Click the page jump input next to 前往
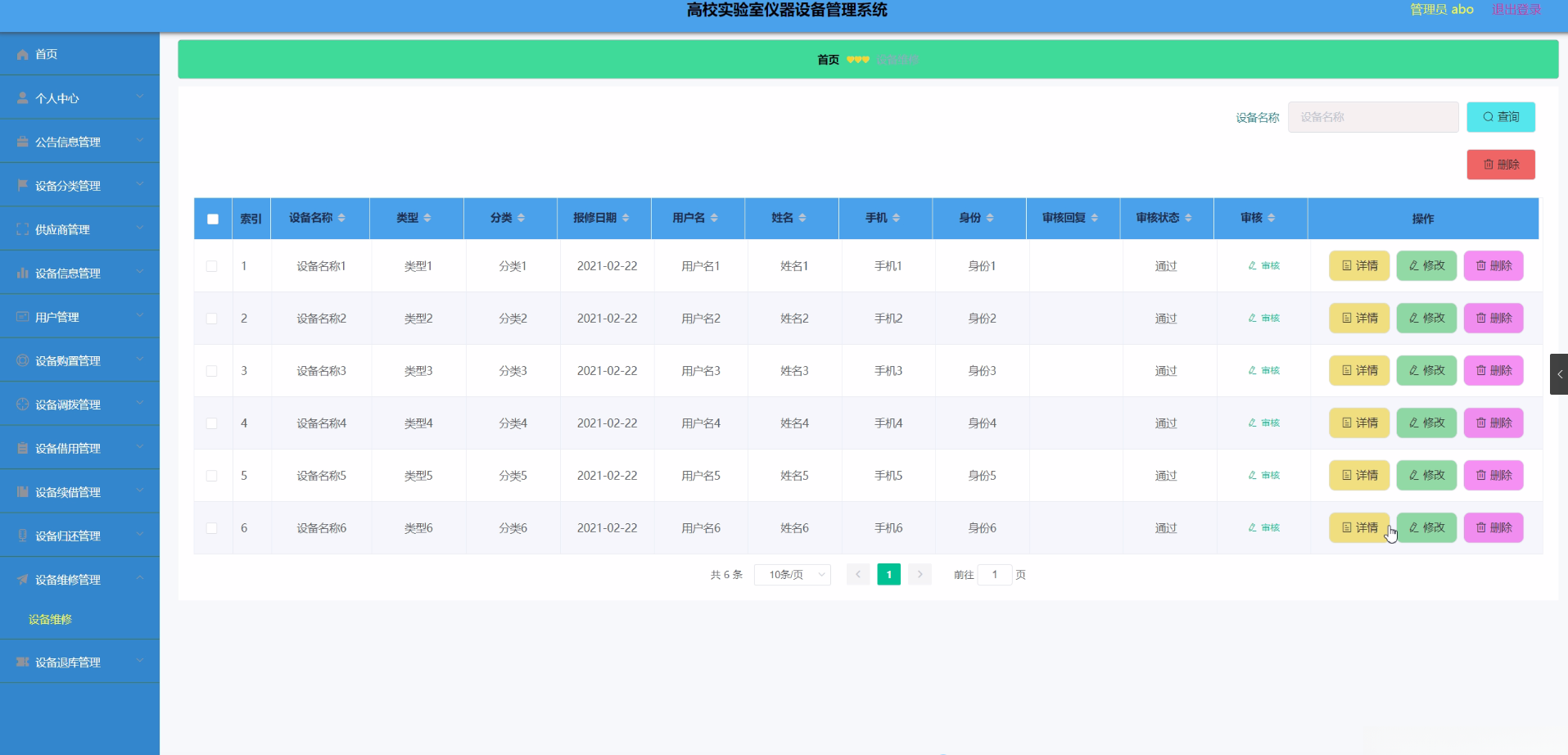This screenshot has height=755, width=1568. [x=995, y=574]
